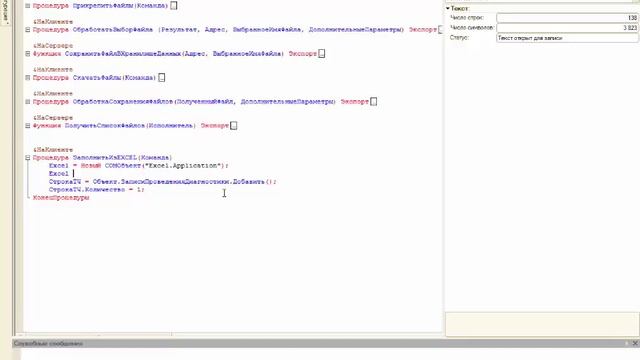
Task: Click the Статус label in properties
Action: click(x=459, y=38)
